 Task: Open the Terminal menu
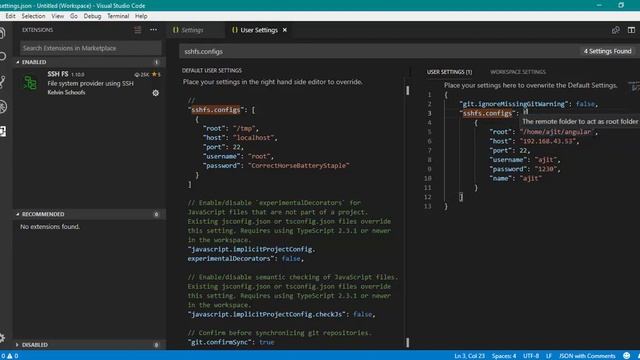pos(118,16)
